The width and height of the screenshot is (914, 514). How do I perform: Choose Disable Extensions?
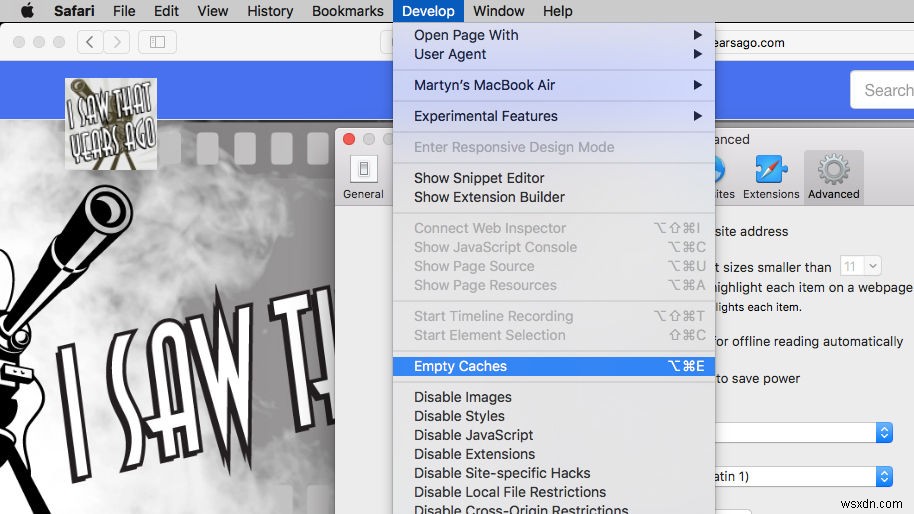coord(554,454)
